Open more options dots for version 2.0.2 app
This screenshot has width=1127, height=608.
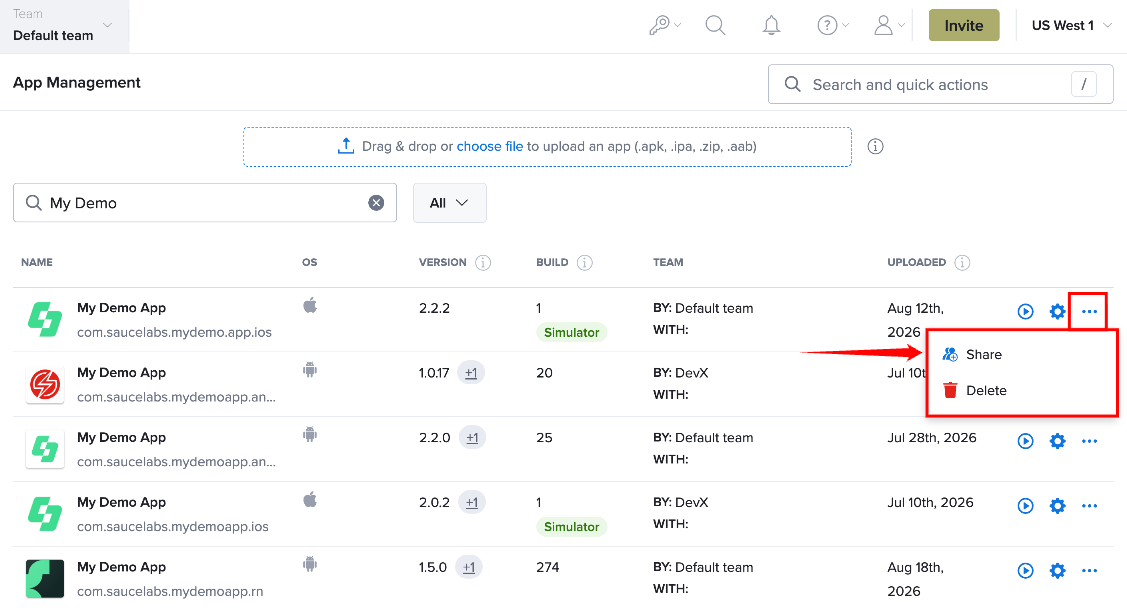click(1089, 505)
